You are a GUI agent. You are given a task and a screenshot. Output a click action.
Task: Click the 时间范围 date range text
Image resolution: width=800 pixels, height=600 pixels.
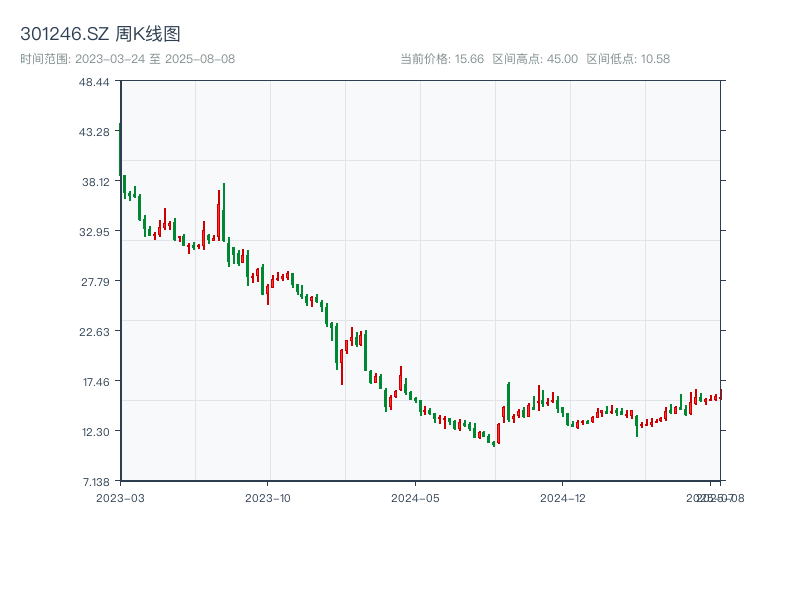(127, 59)
